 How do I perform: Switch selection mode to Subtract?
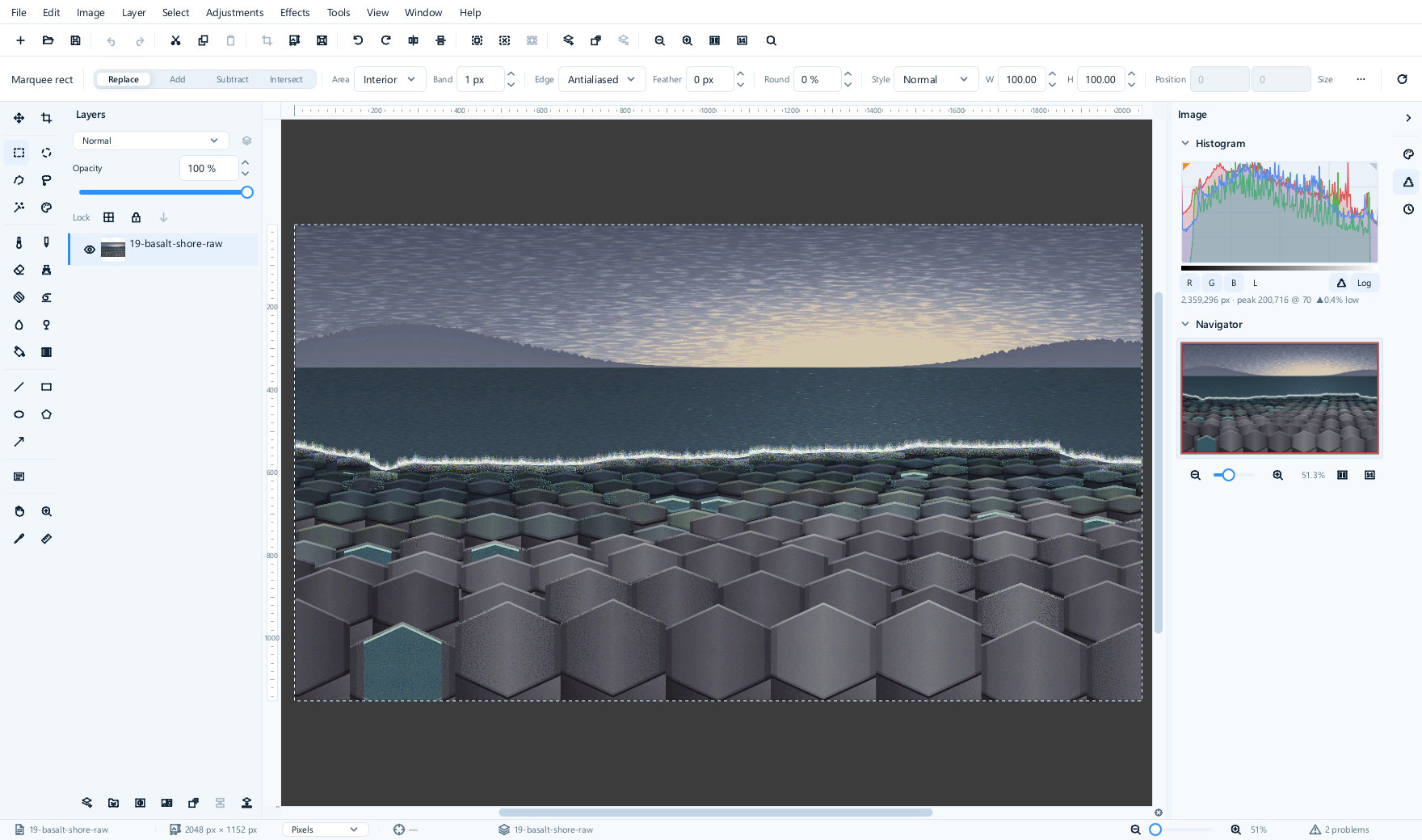coord(232,79)
